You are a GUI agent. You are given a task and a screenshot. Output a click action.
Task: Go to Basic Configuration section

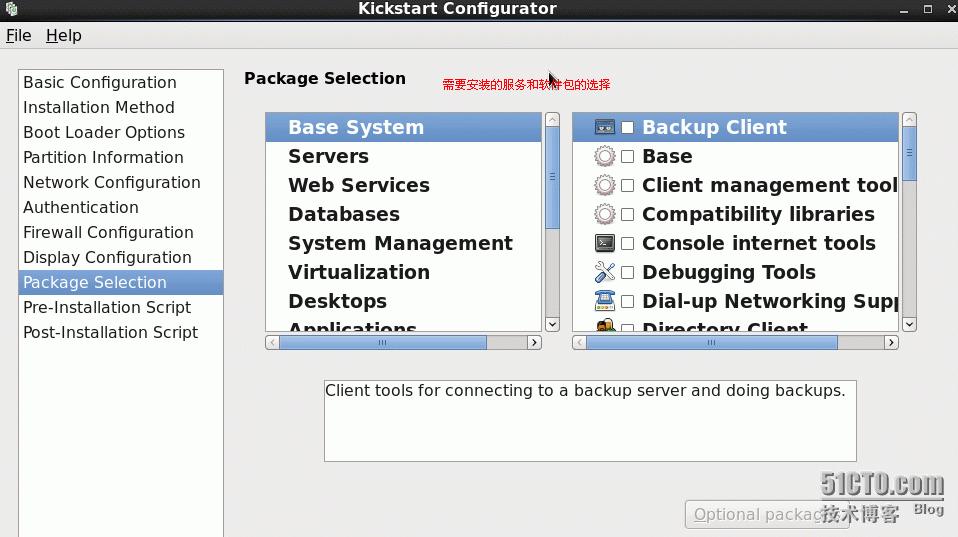point(121,82)
